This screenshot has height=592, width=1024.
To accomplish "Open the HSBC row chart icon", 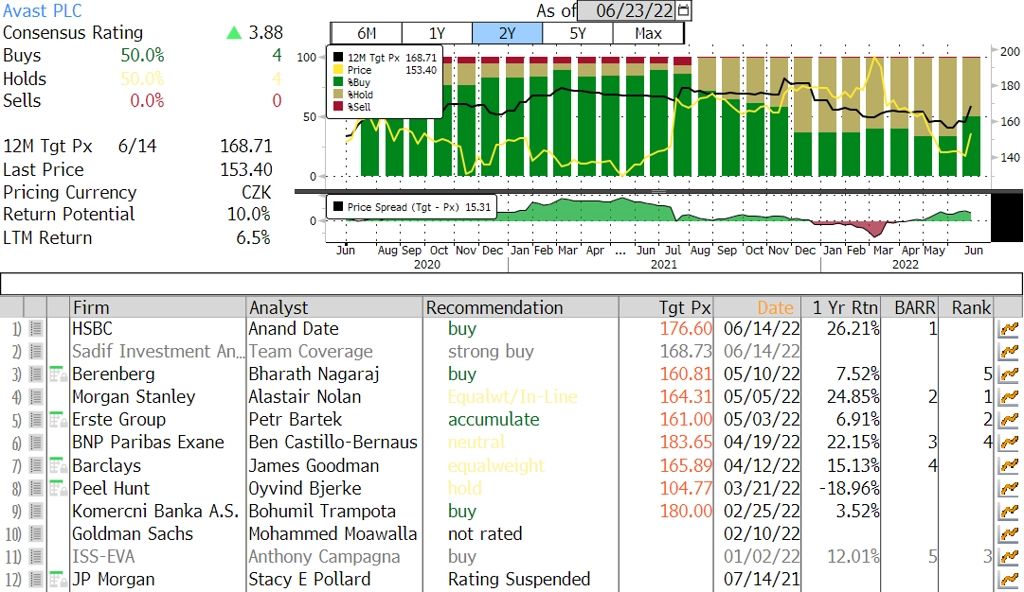I will point(1009,329).
